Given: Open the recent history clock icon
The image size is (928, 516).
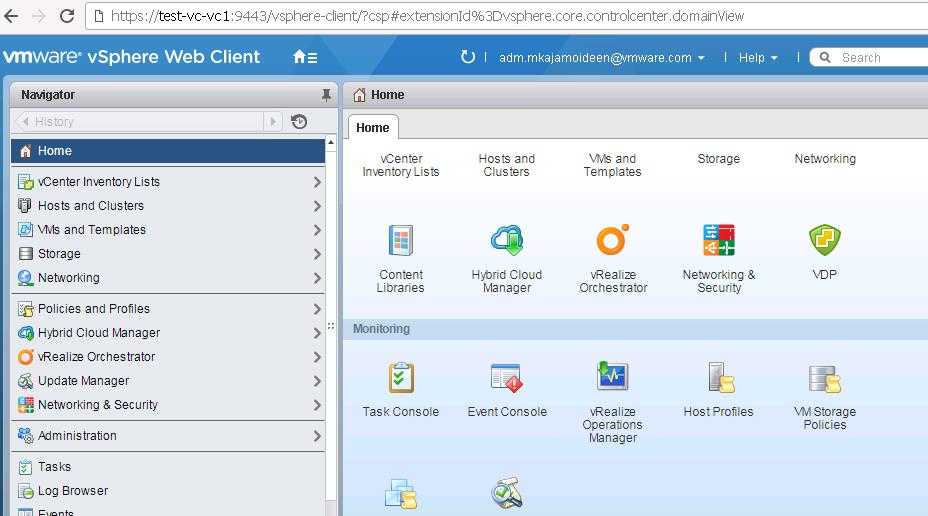Looking at the screenshot, I should pos(299,122).
